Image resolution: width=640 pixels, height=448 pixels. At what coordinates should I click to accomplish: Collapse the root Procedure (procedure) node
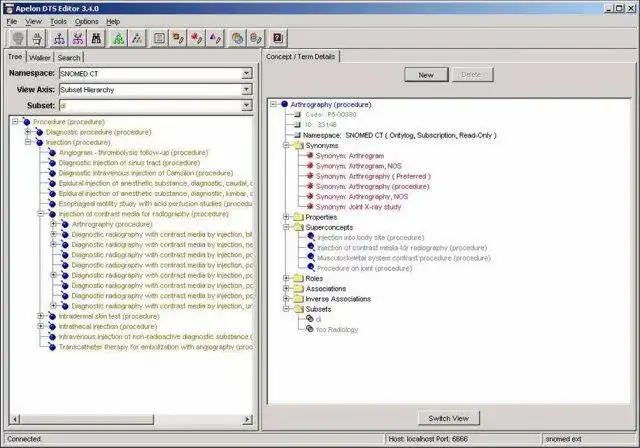[15, 121]
